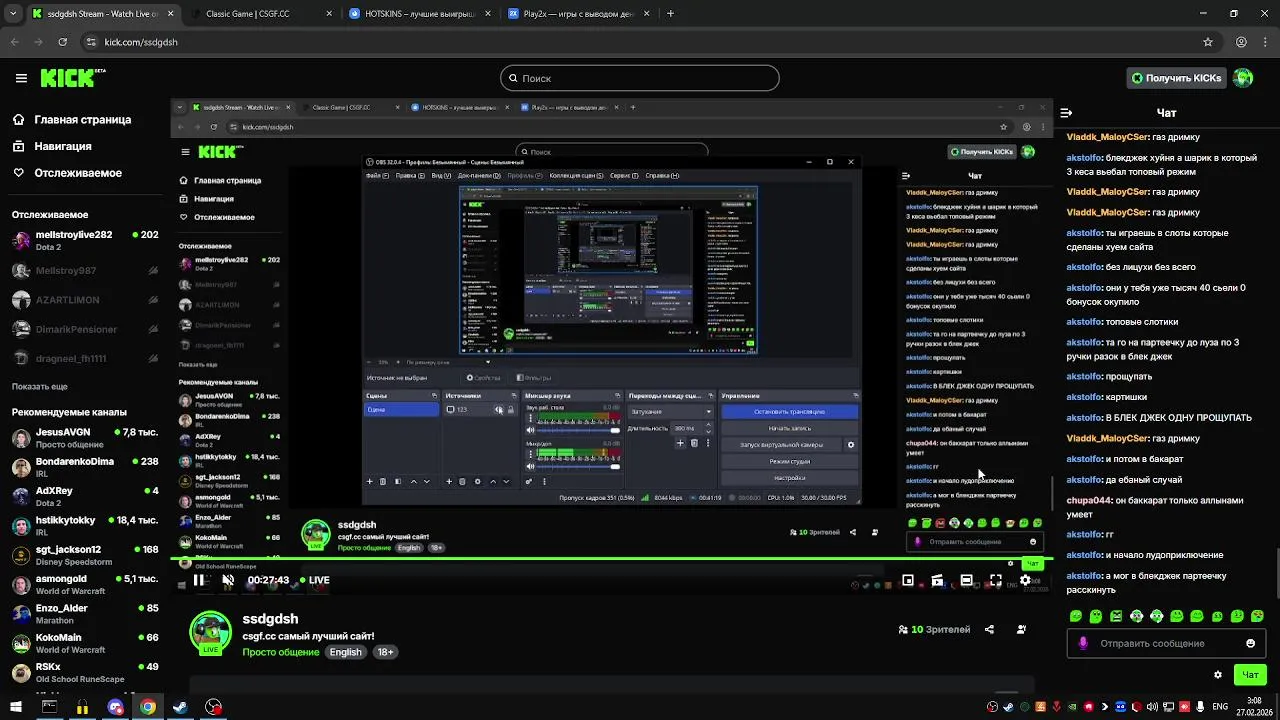Bookmark this page with the star icon
The height and width of the screenshot is (720, 1280).
1208,42
